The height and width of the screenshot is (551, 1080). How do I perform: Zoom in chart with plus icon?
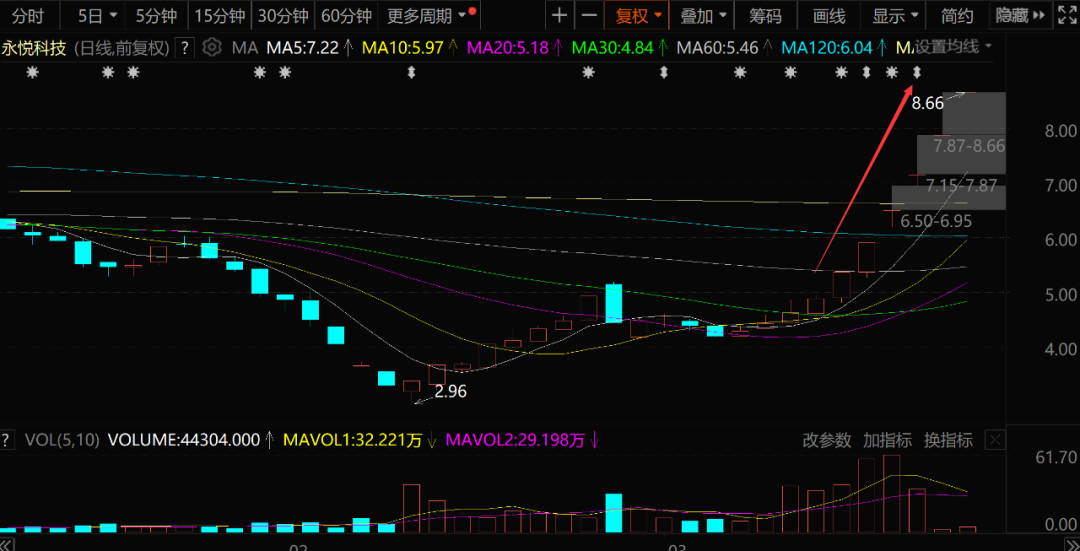pos(561,15)
